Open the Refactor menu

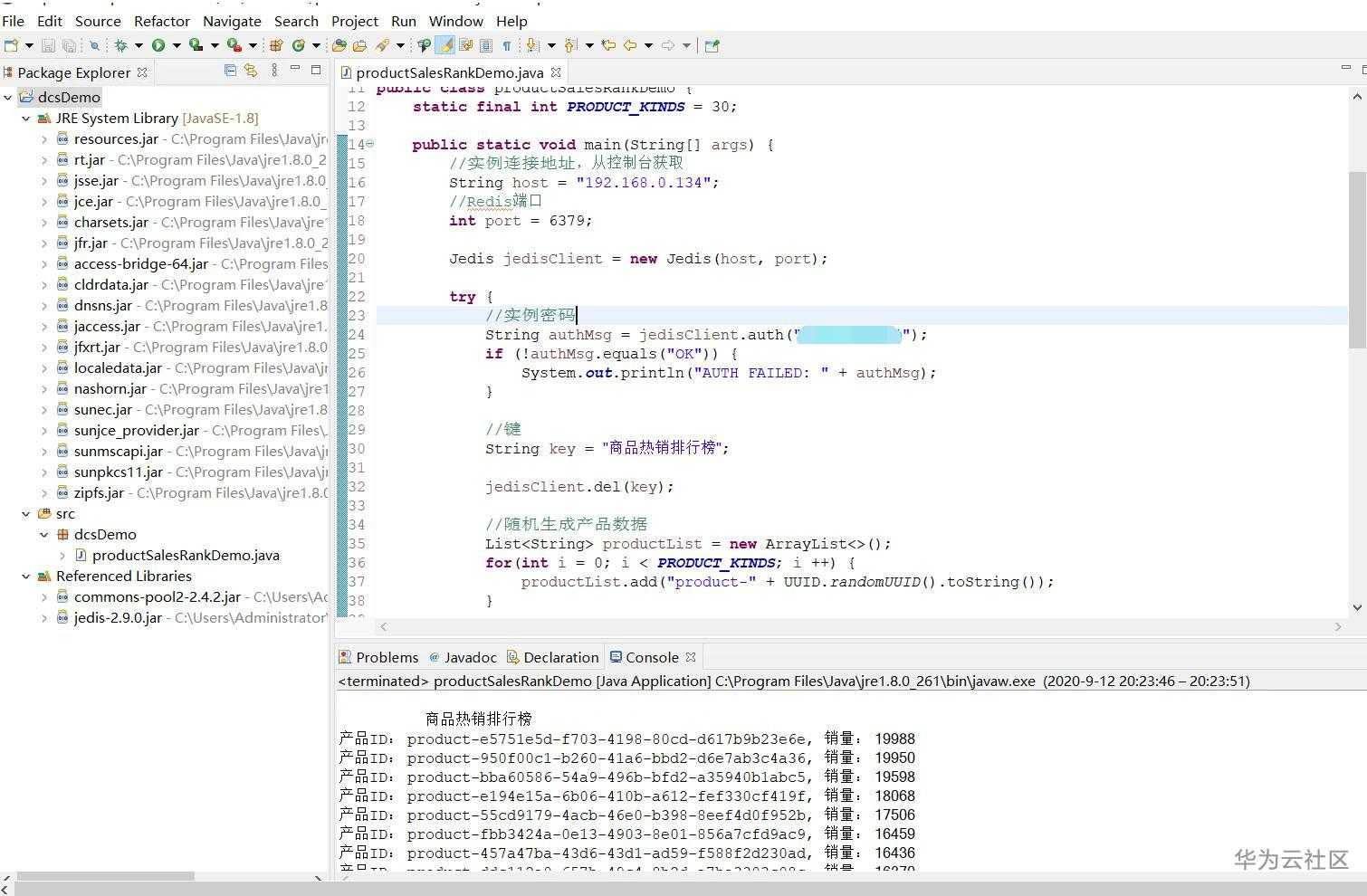(x=161, y=21)
